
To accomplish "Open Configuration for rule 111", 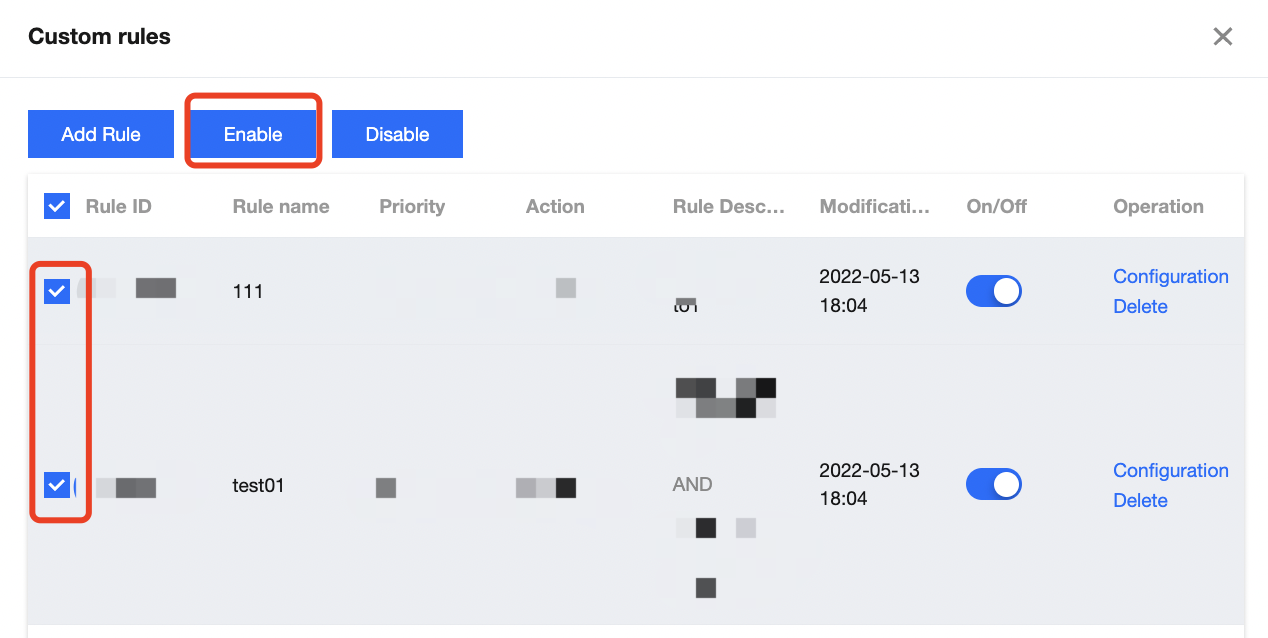I will pyautogui.click(x=1170, y=277).
